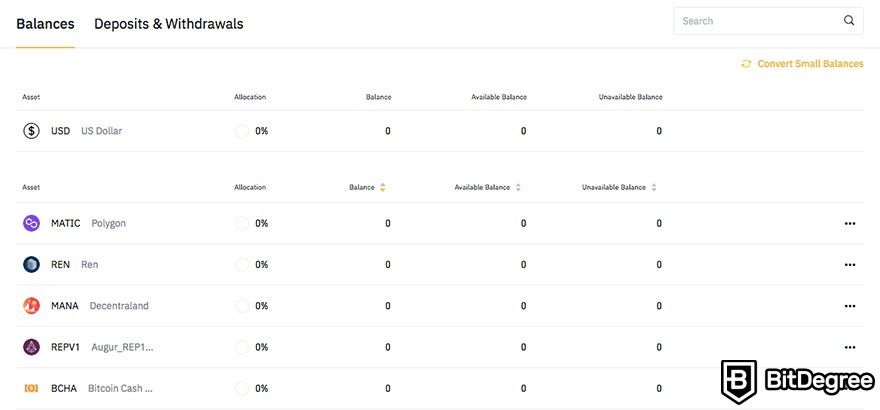880x410 pixels.
Task: Sort by Balance using the sort arrows
Action: point(383,187)
